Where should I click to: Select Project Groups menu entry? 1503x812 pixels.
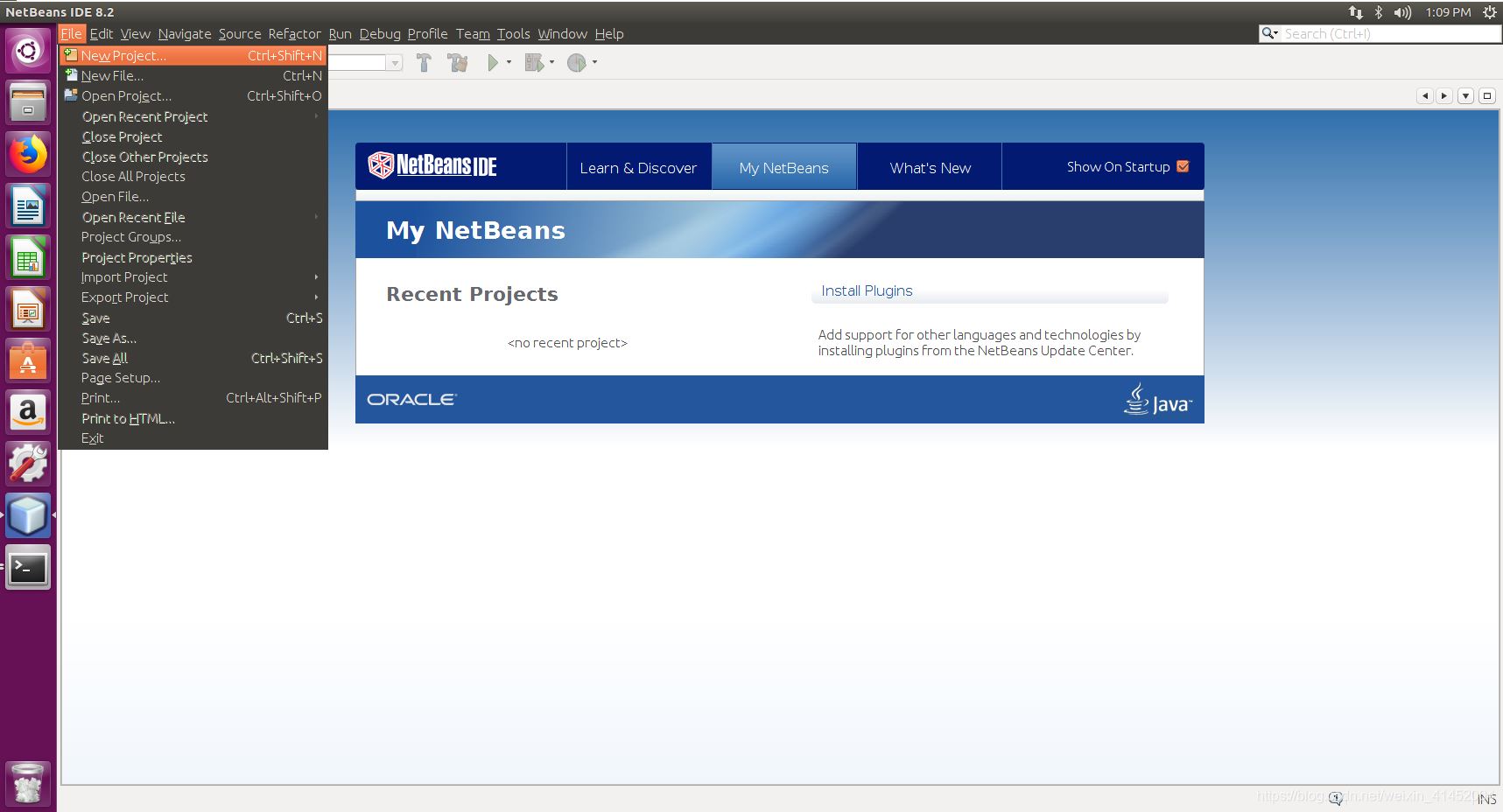(x=193, y=237)
